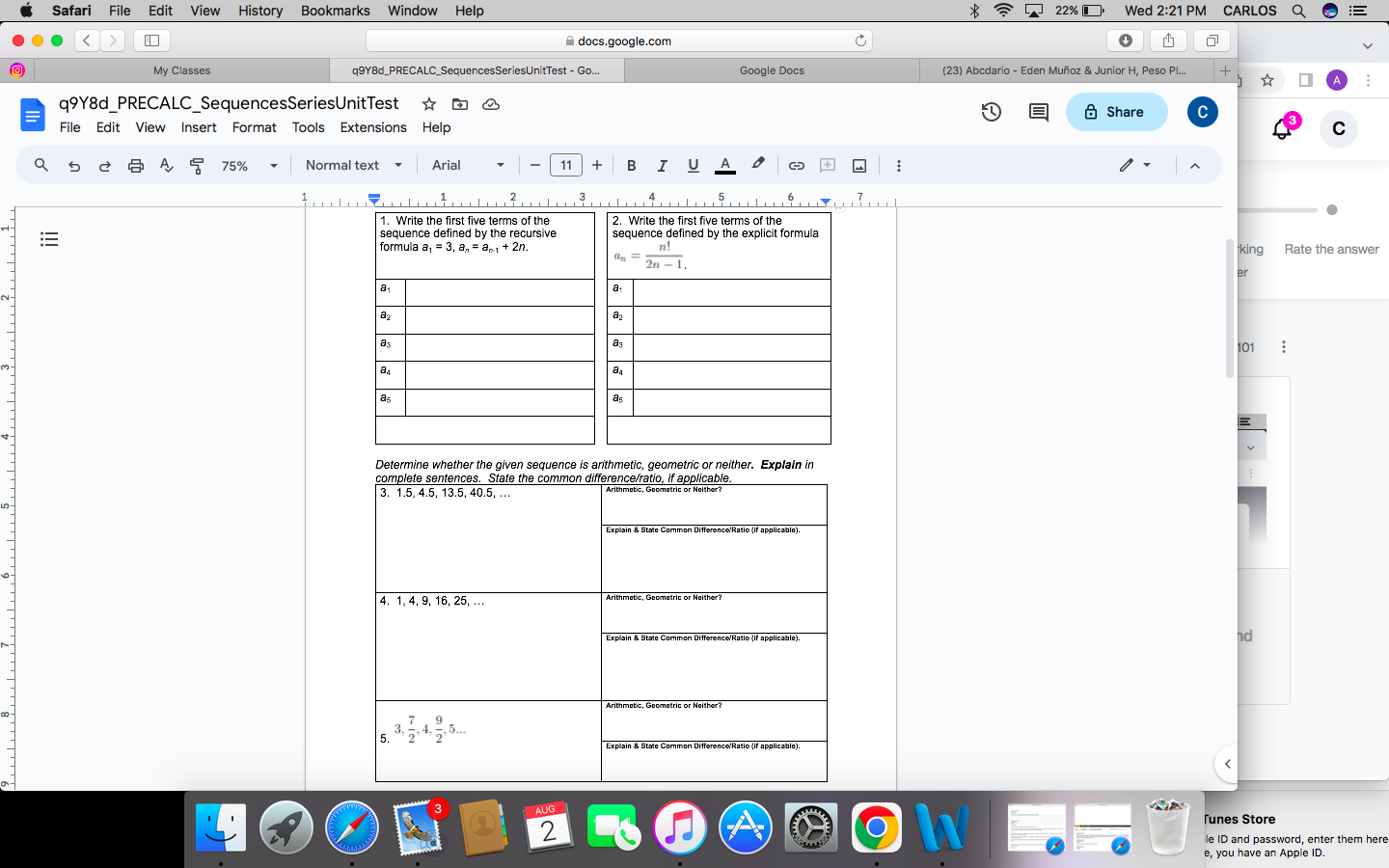This screenshot has height=868, width=1389.
Task: Toggle underline formatting
Action: pyautogui.click(x=693, y=165)
